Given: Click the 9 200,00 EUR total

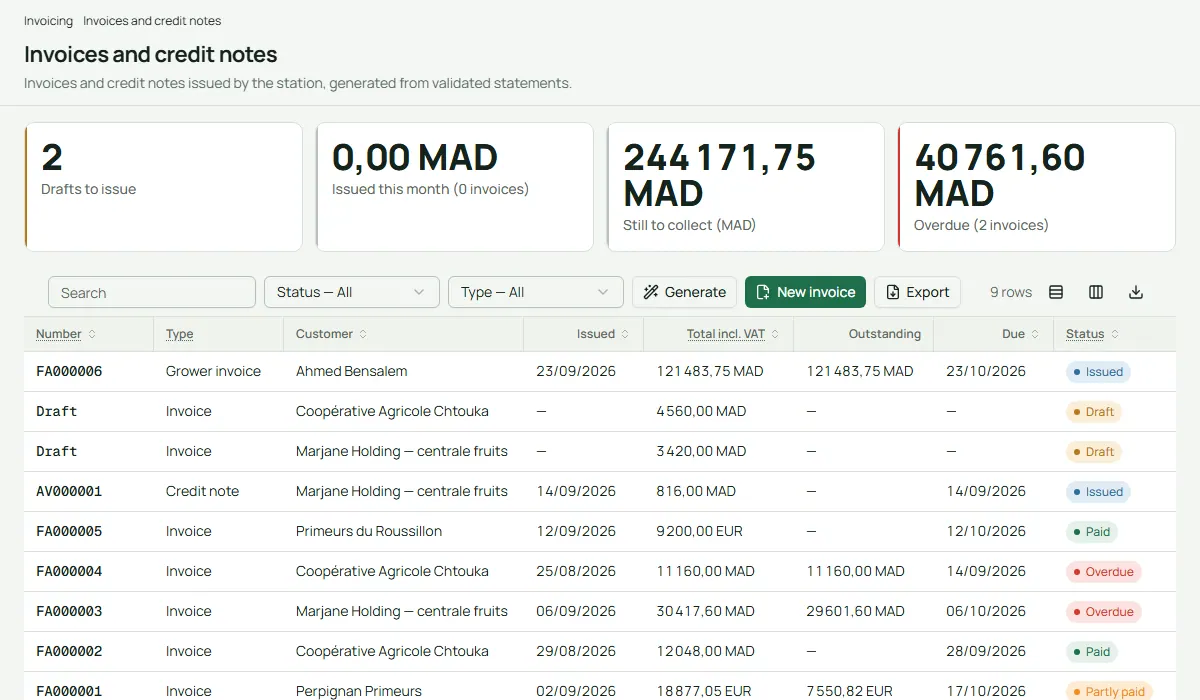Looking at the screenshot, I should pos(700,531).
